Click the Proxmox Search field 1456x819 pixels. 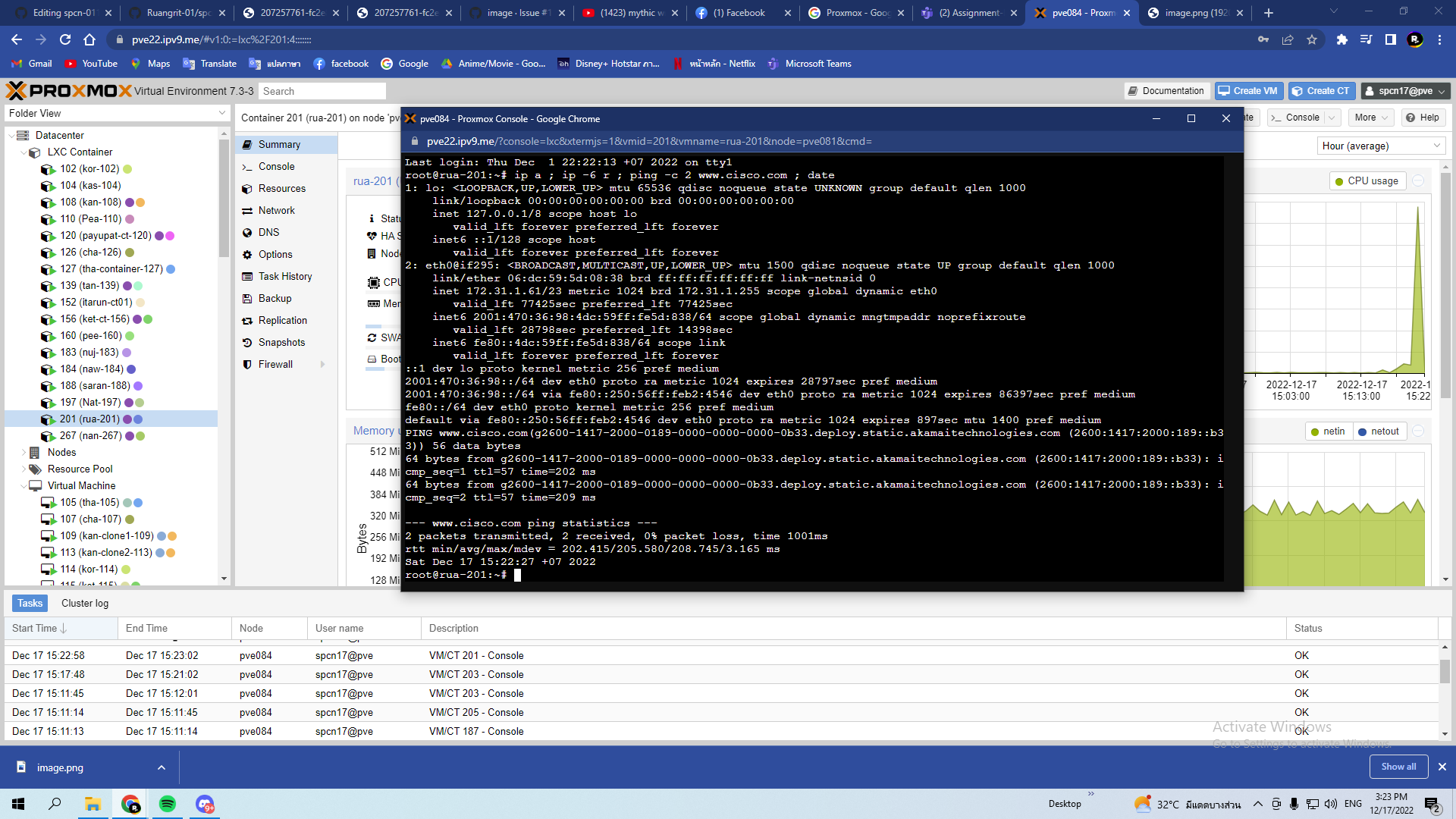click(x=322, y=91)
